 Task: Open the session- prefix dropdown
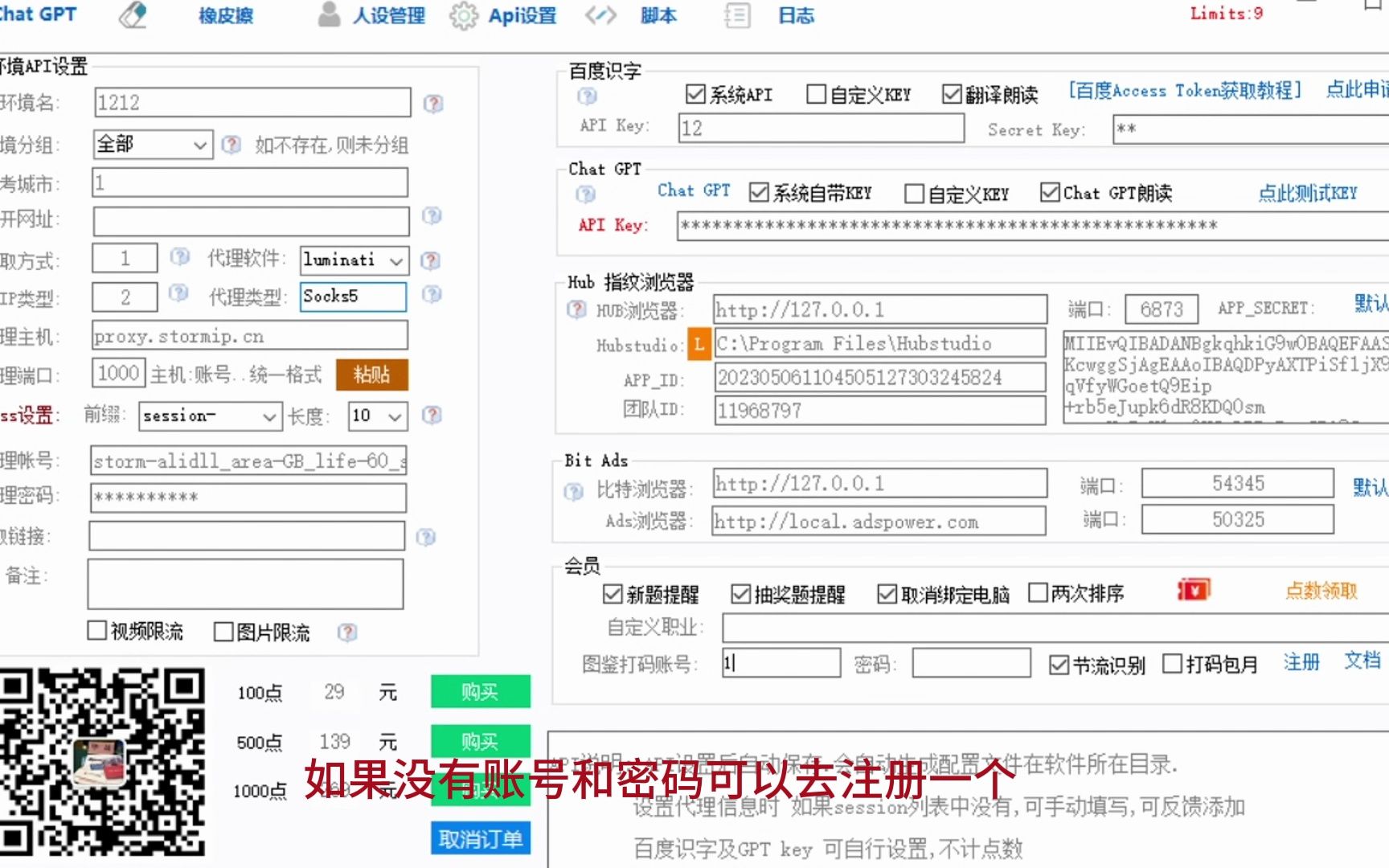tap(210, 416)
